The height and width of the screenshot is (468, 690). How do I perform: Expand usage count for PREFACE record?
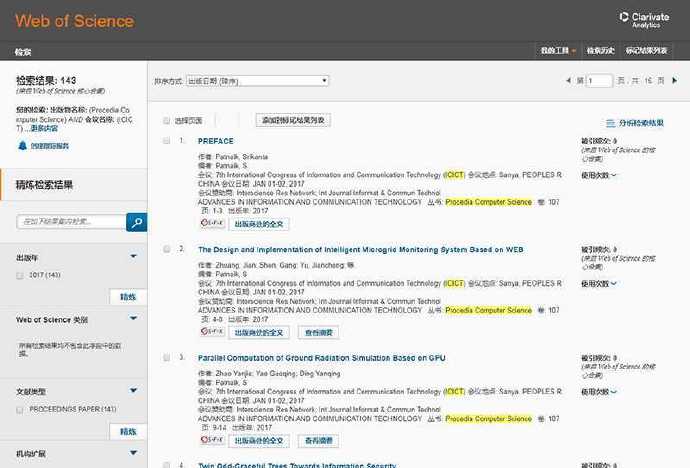click(x=598, y=175)
